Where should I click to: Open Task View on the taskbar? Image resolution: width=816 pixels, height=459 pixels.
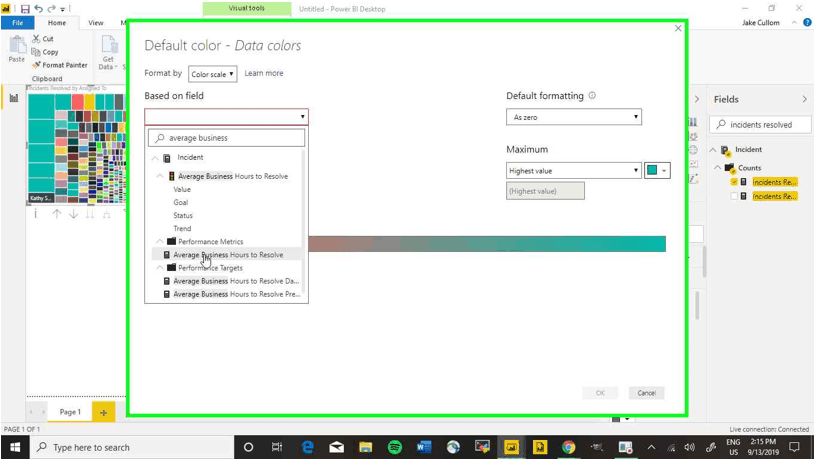tap(277, 447)
